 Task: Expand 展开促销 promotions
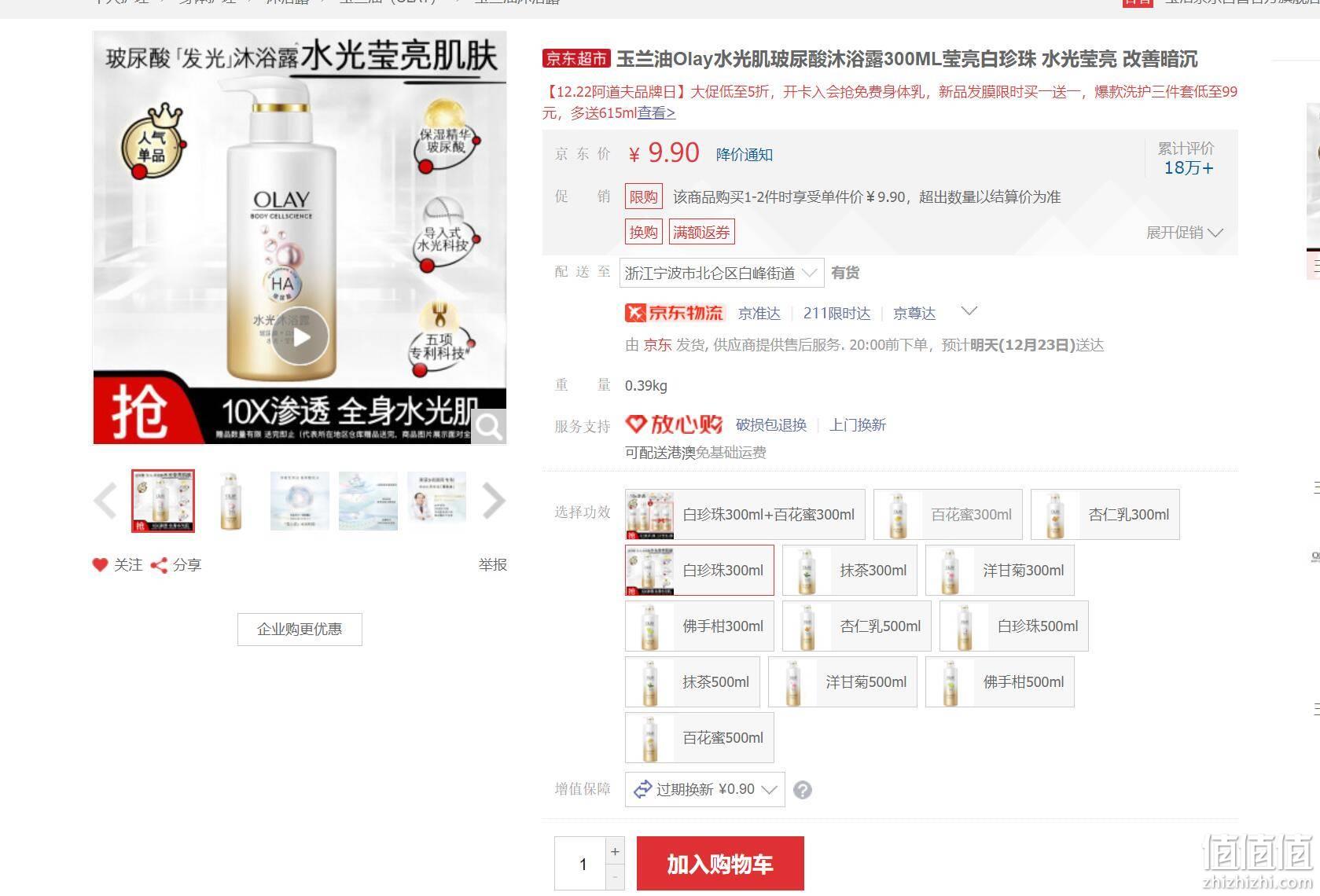point(1185,233)
